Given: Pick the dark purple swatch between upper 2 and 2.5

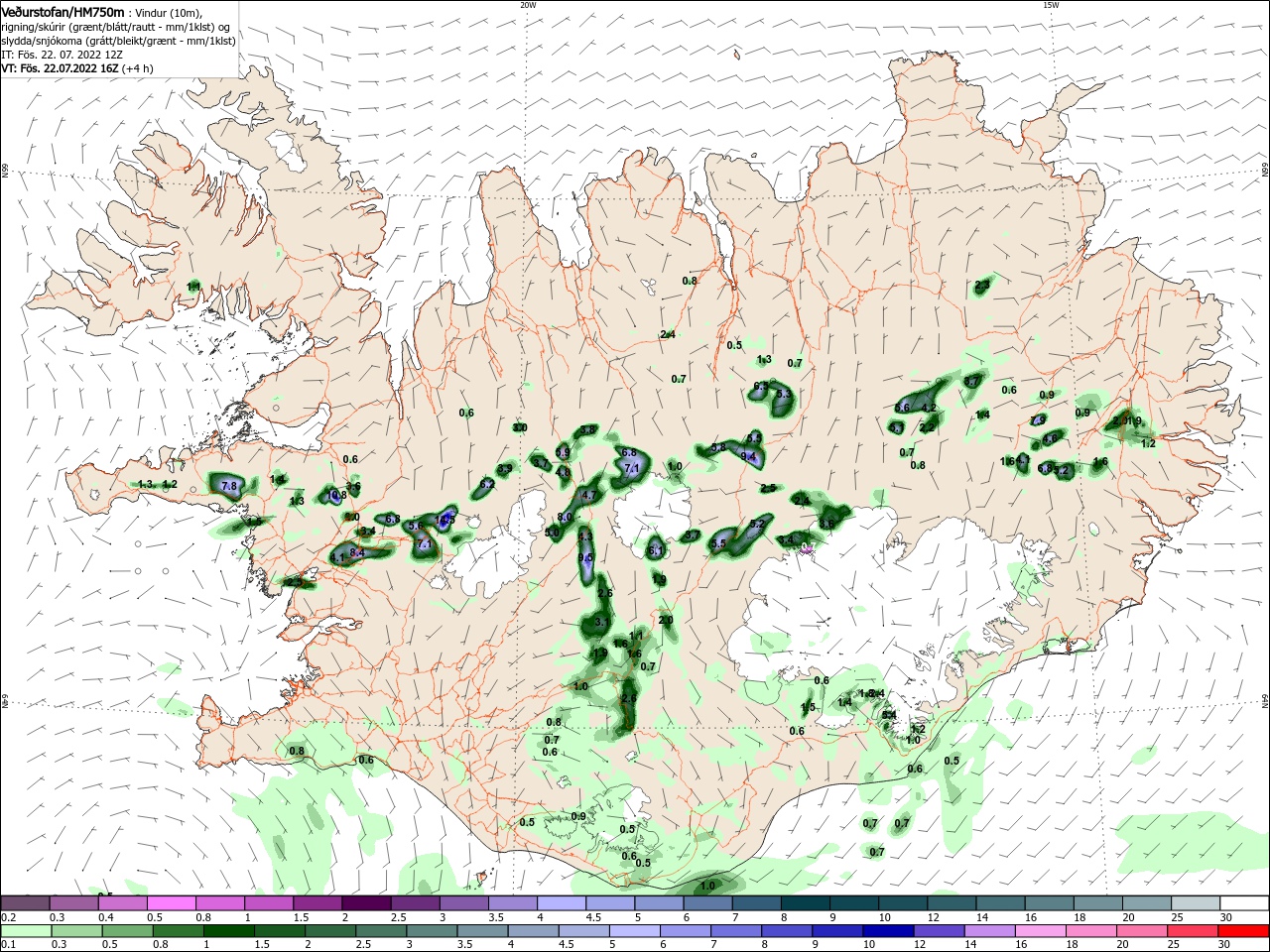Looking at the screenshot, I should click(x=365, y=902).
